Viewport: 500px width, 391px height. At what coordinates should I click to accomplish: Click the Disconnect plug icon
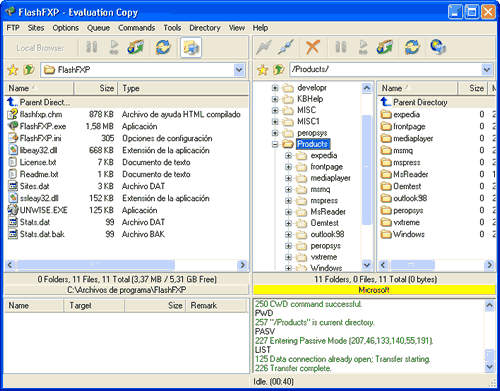tap(286, 47)
